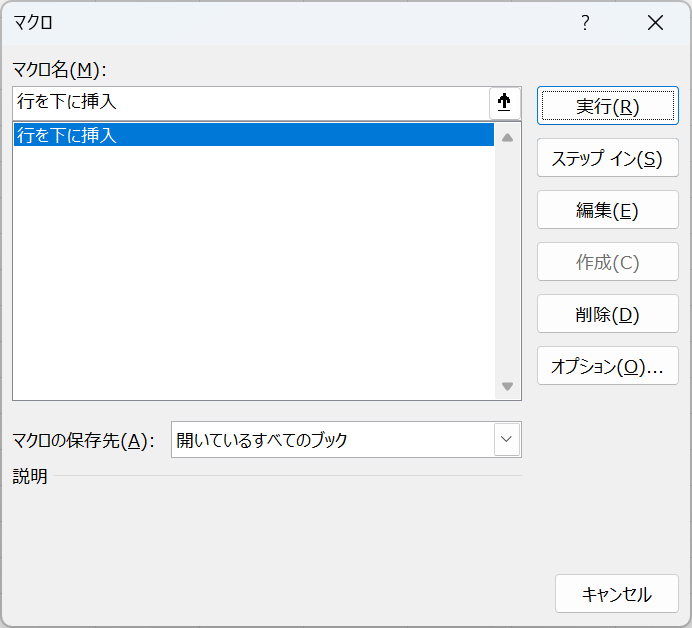Click the 説明 description label
692x628 pixels.
(30, 477)
